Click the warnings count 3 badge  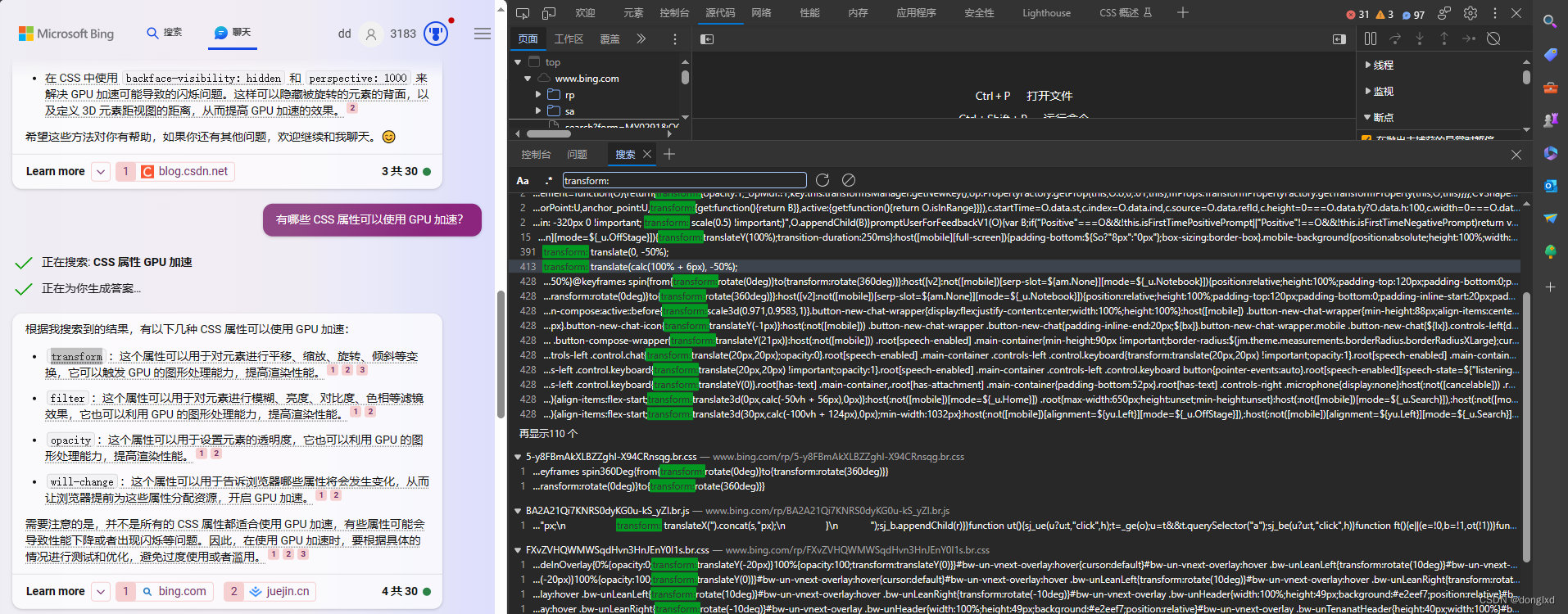click(x=1384, y=14)
